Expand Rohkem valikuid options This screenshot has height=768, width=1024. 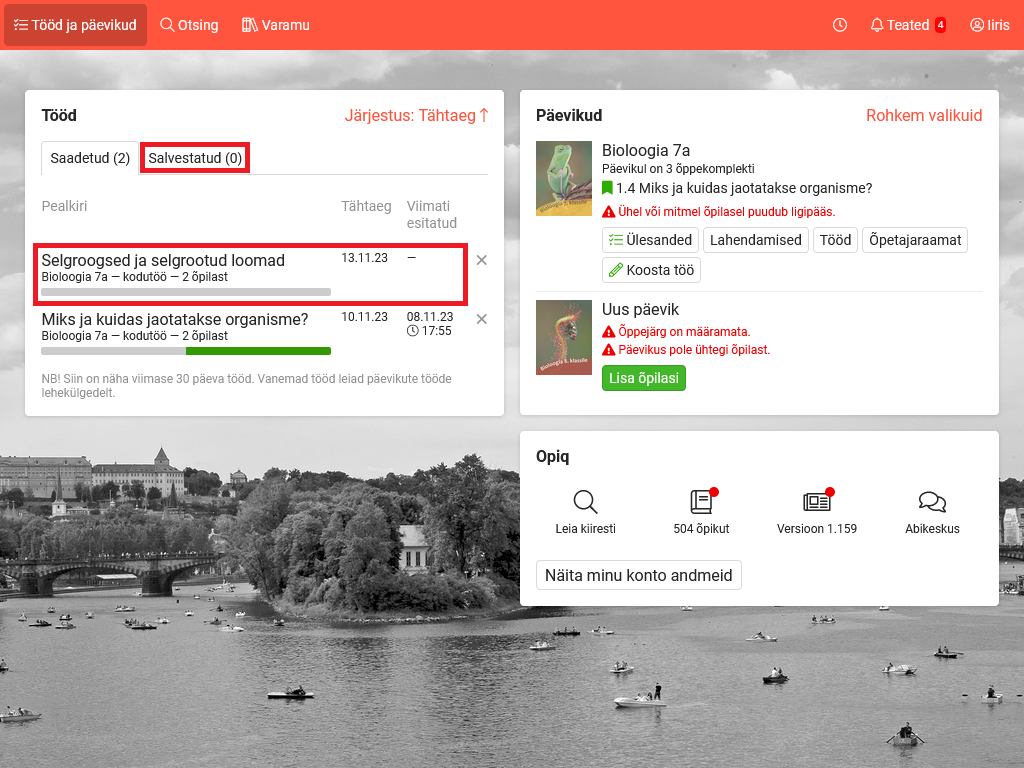[x=924, y=115]
